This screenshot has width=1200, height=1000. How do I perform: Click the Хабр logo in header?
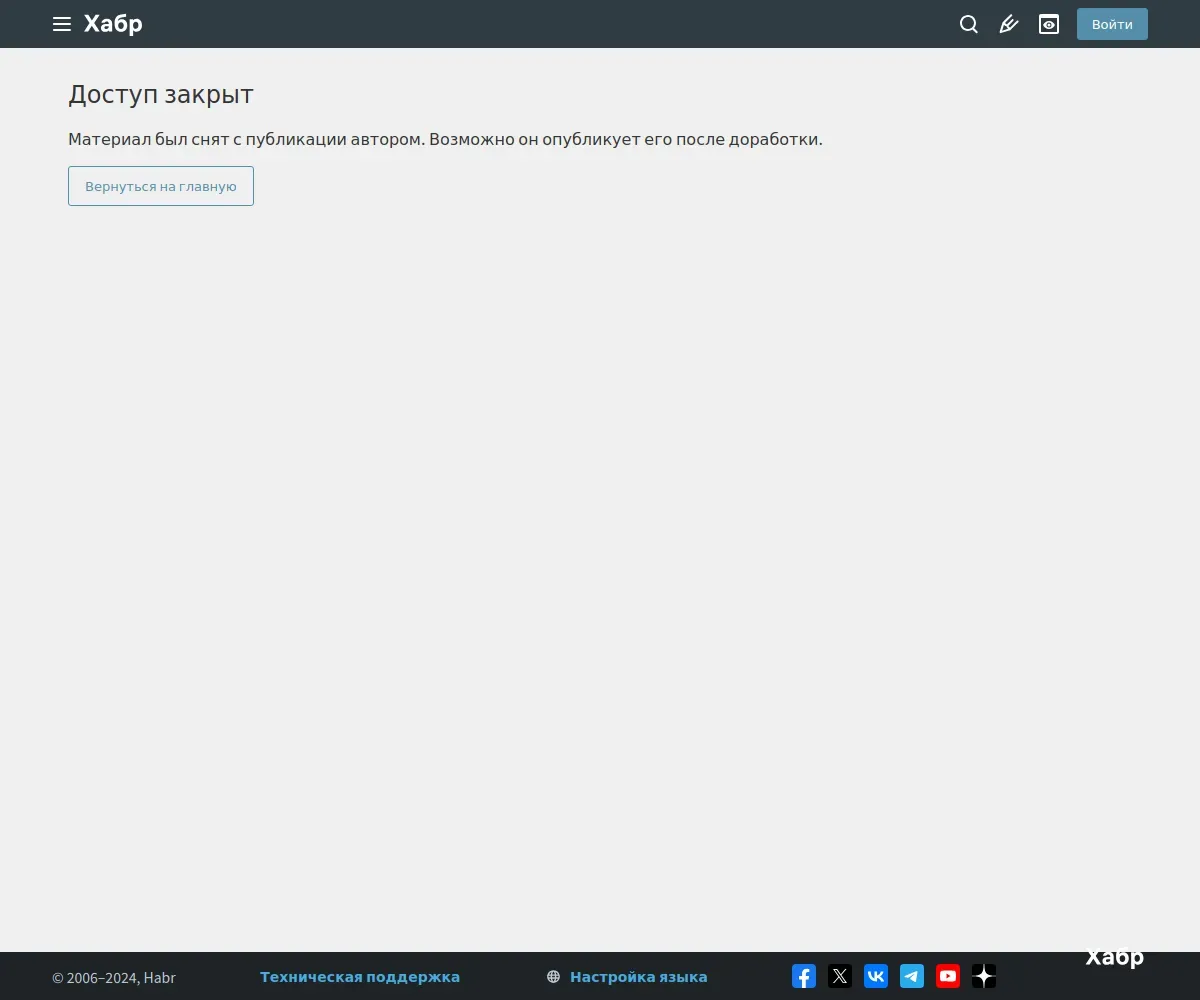click(113, 24)
